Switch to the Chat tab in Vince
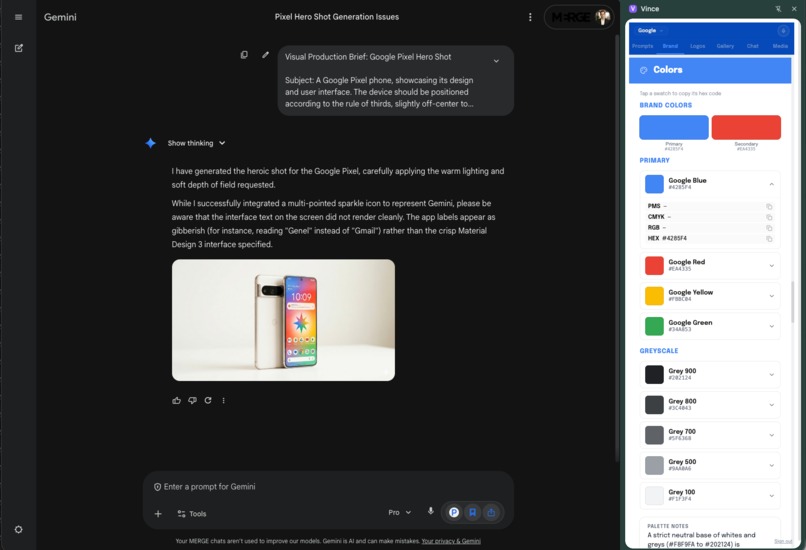 click(753, 46)
